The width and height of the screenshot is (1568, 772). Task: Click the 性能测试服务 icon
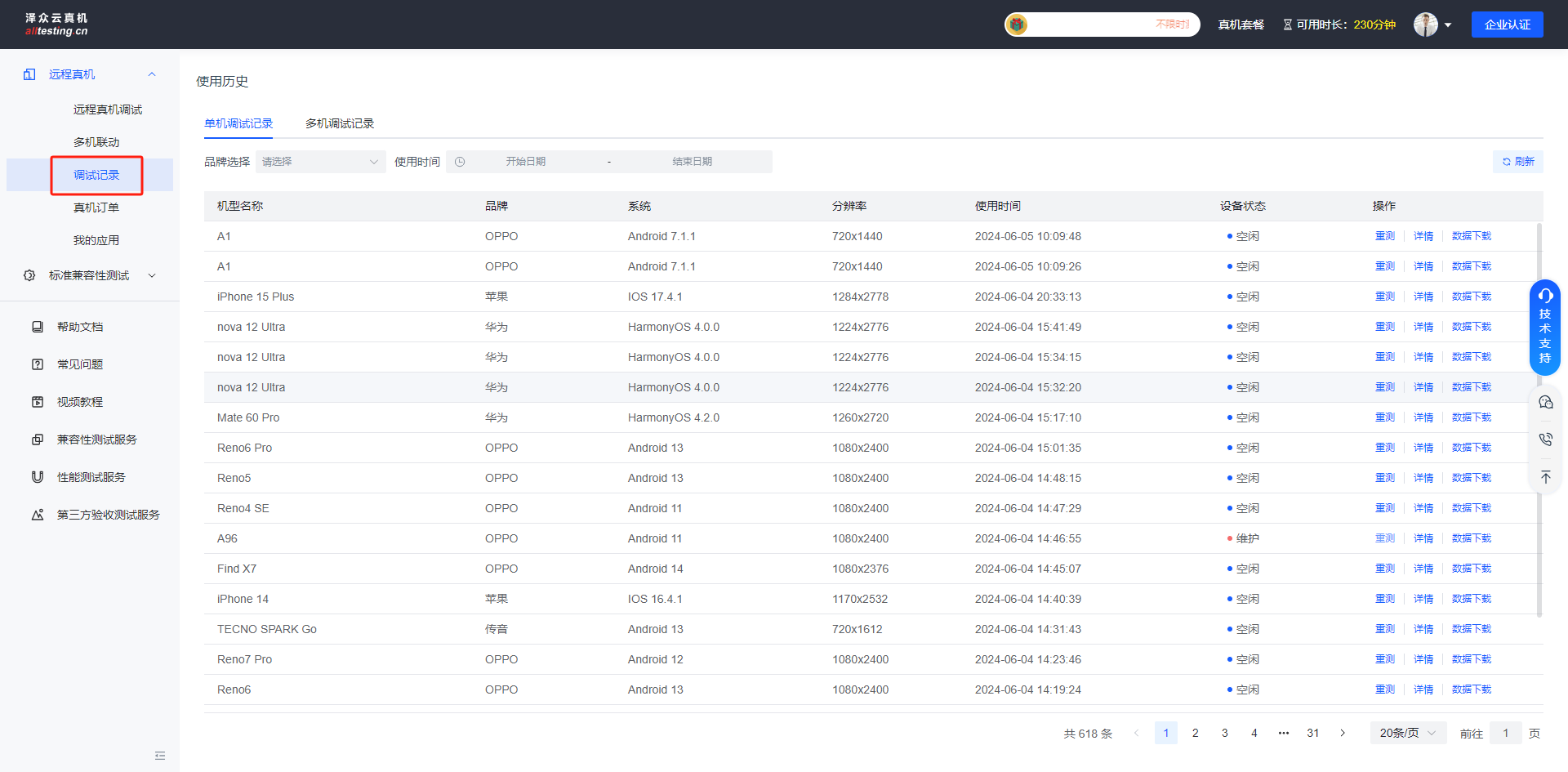[38, 477]
